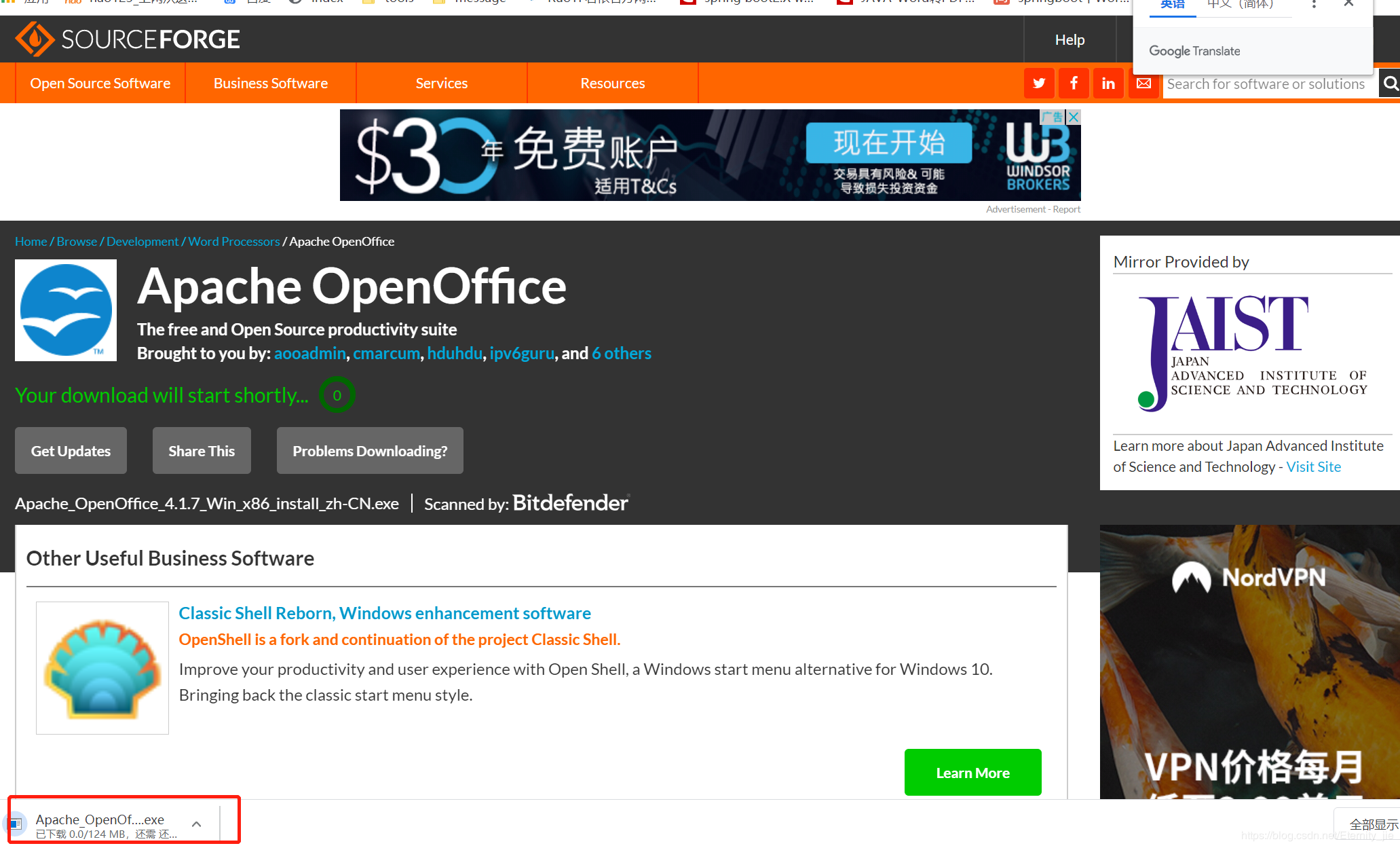Close the banner advertisement X icon

point(1074,117)
